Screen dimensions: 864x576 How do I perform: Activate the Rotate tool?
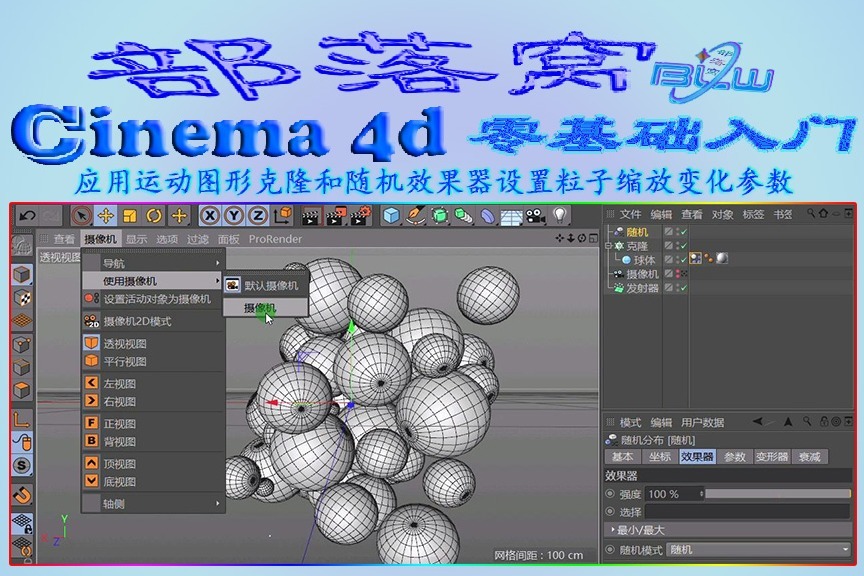pyautogui.click(x=154, y=216)
